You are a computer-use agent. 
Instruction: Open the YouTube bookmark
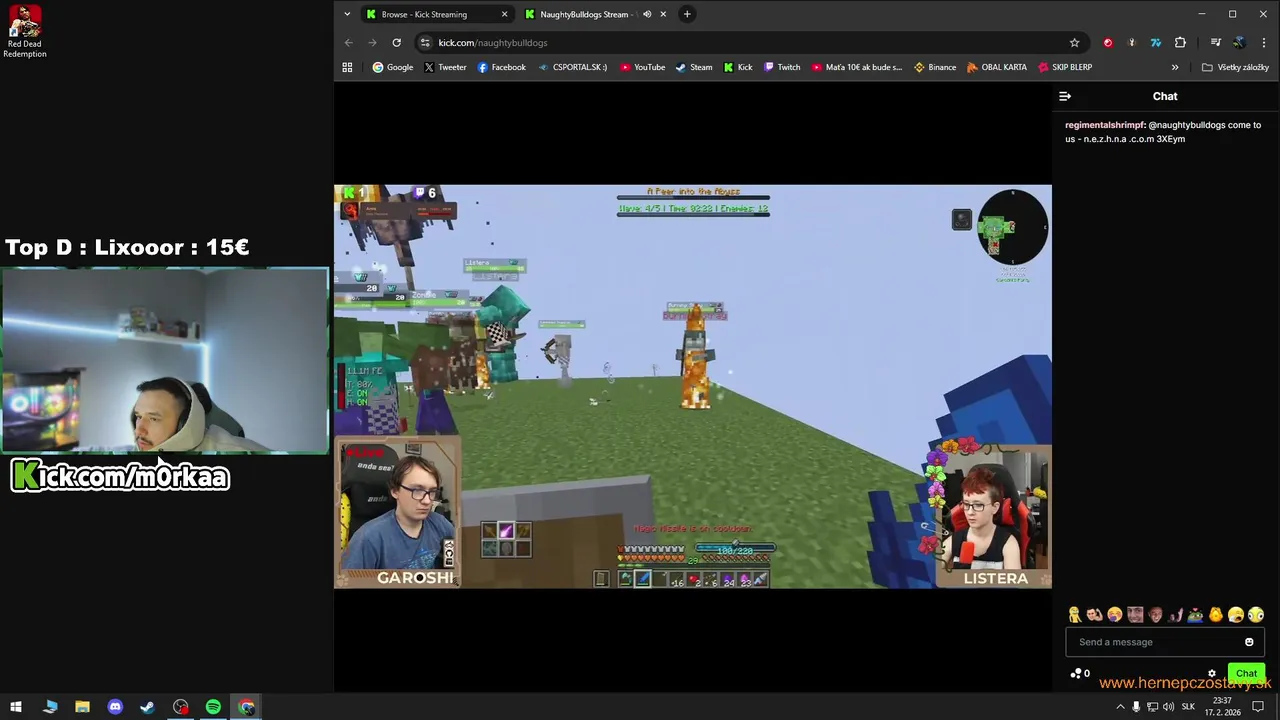tap(642, 67)
